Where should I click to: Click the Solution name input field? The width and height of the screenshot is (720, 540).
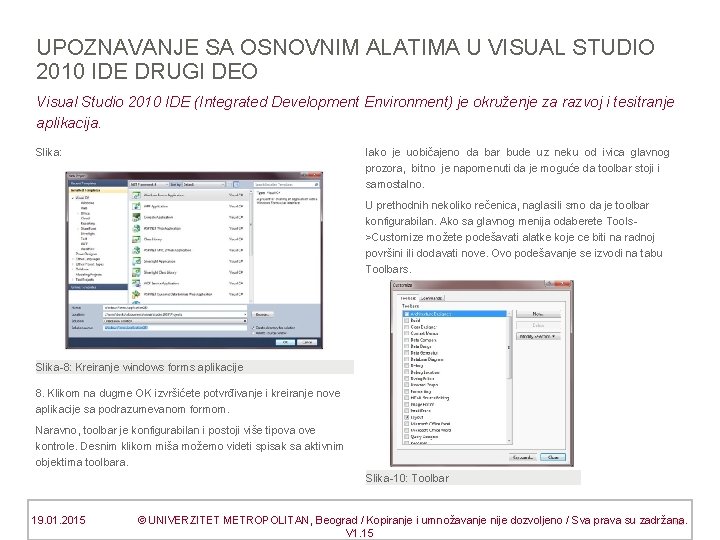click(x=175, y=328)
